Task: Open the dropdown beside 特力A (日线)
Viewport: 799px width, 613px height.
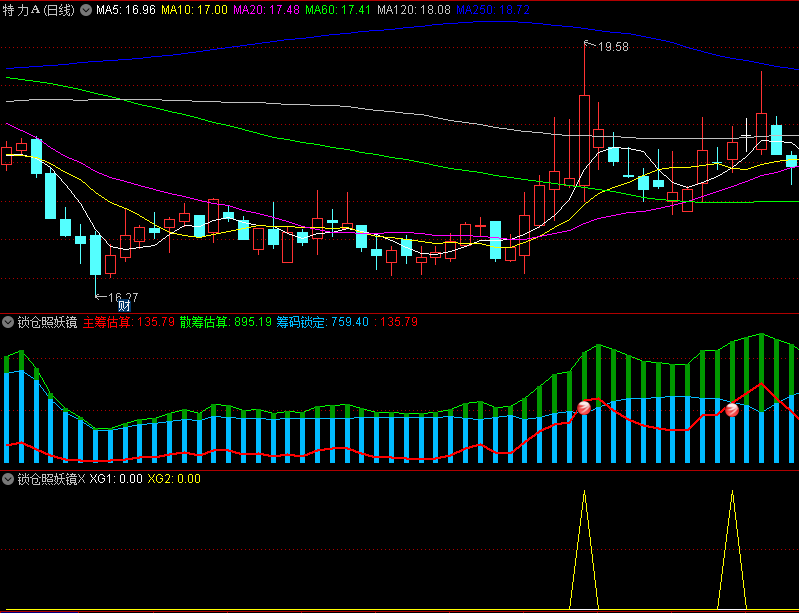Action: [x=87, y=10]
